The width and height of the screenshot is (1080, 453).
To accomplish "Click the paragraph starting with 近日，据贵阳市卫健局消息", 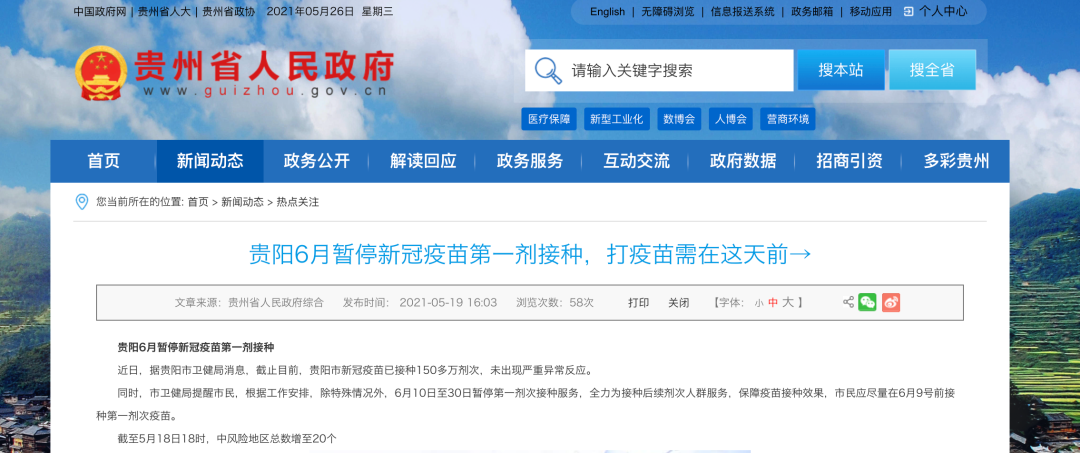I will (x=354, y=370).
